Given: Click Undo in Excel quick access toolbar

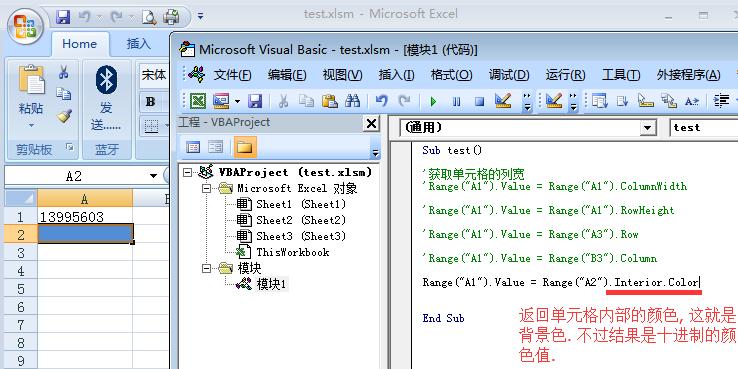Looking at the screenshot, I should pyautogui.click(x=85, y=17).
